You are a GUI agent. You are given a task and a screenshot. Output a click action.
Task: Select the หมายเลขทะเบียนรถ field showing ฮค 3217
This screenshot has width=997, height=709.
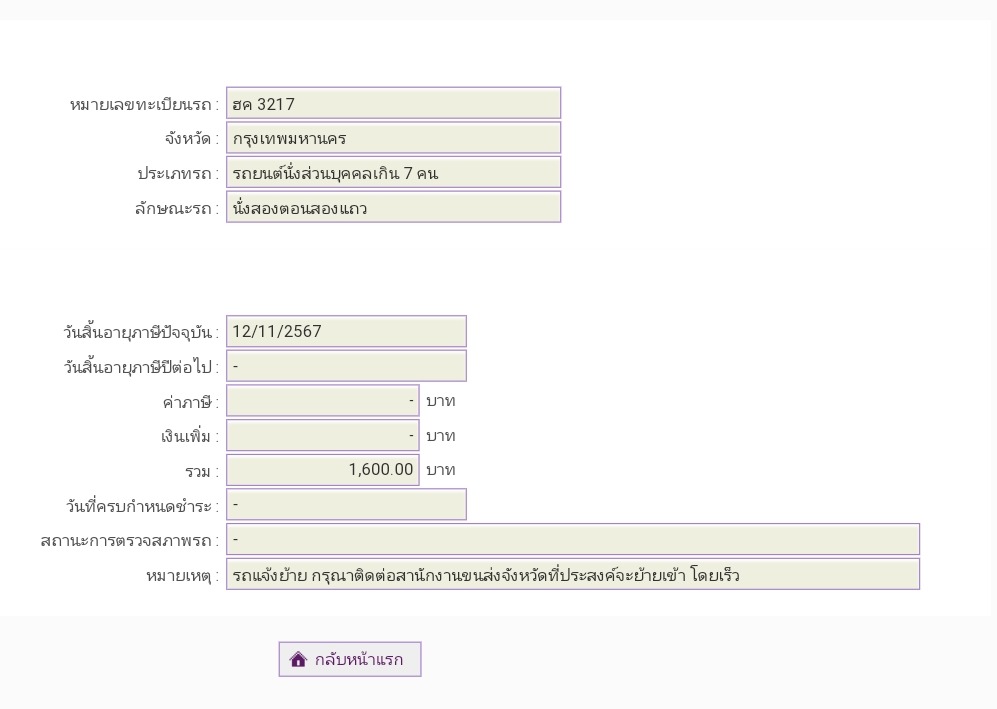pyautogui.click(x=394, y=103)
